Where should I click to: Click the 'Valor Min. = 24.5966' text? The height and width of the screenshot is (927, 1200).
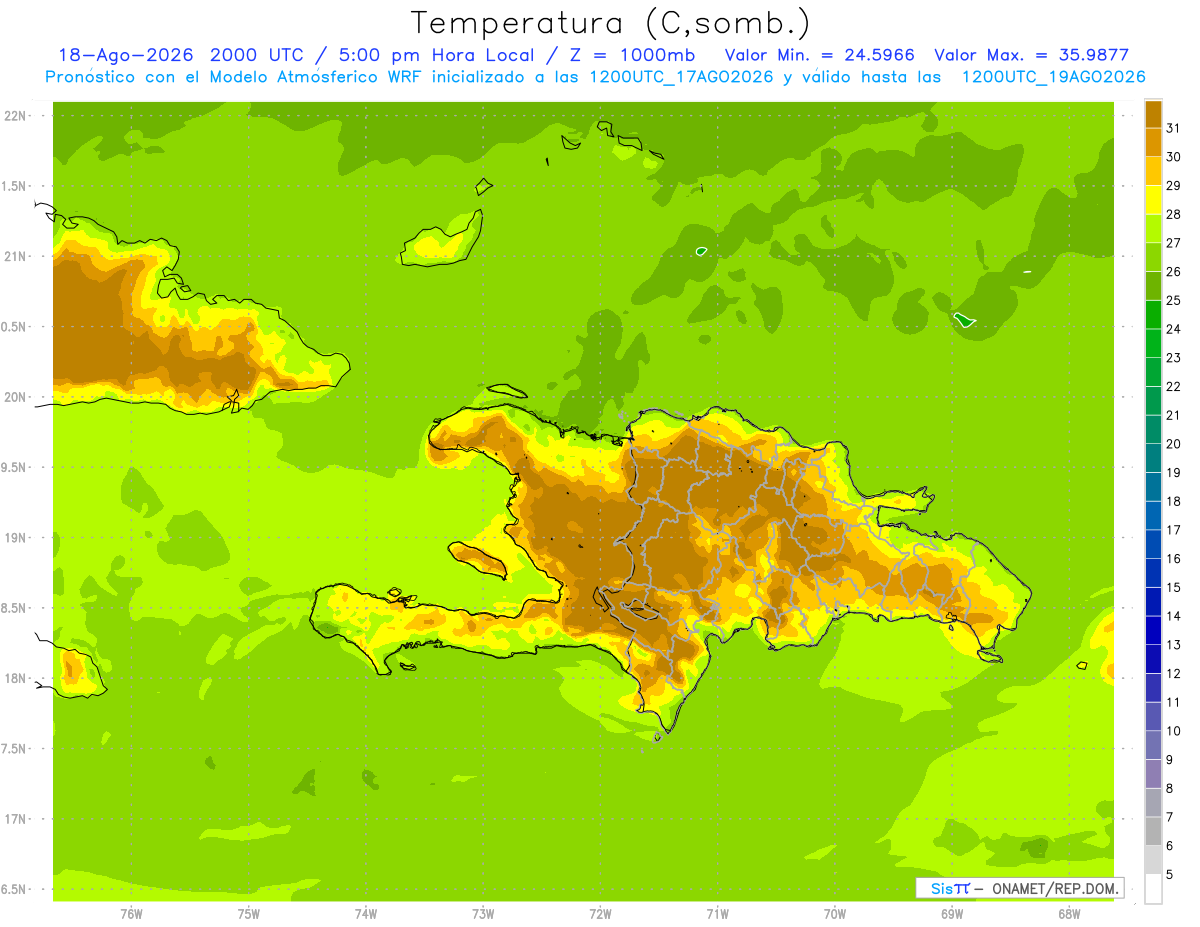pyautogui.click(x=819, y=55)
